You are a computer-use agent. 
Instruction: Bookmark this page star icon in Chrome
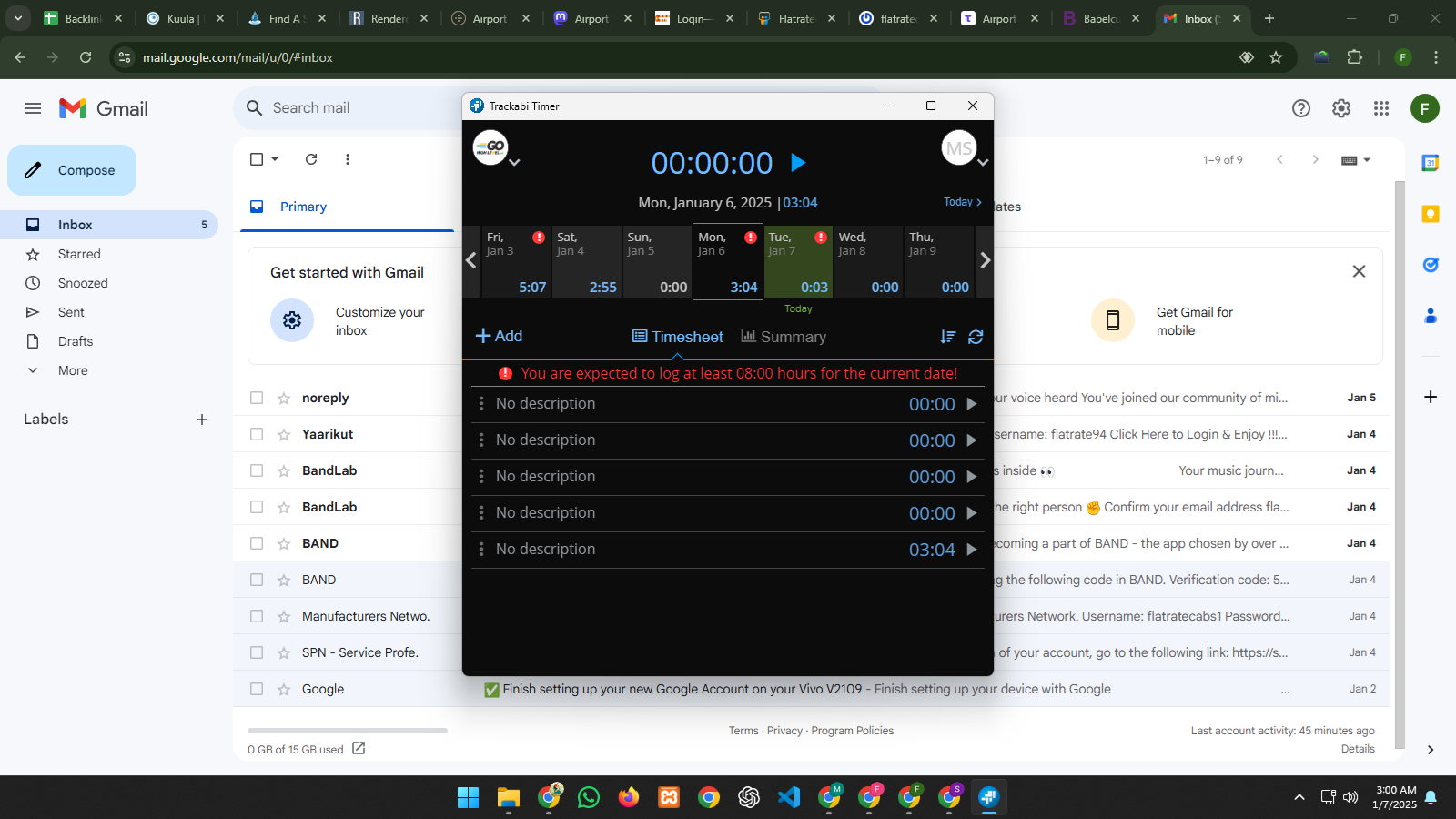click(x=1276, y=57)
